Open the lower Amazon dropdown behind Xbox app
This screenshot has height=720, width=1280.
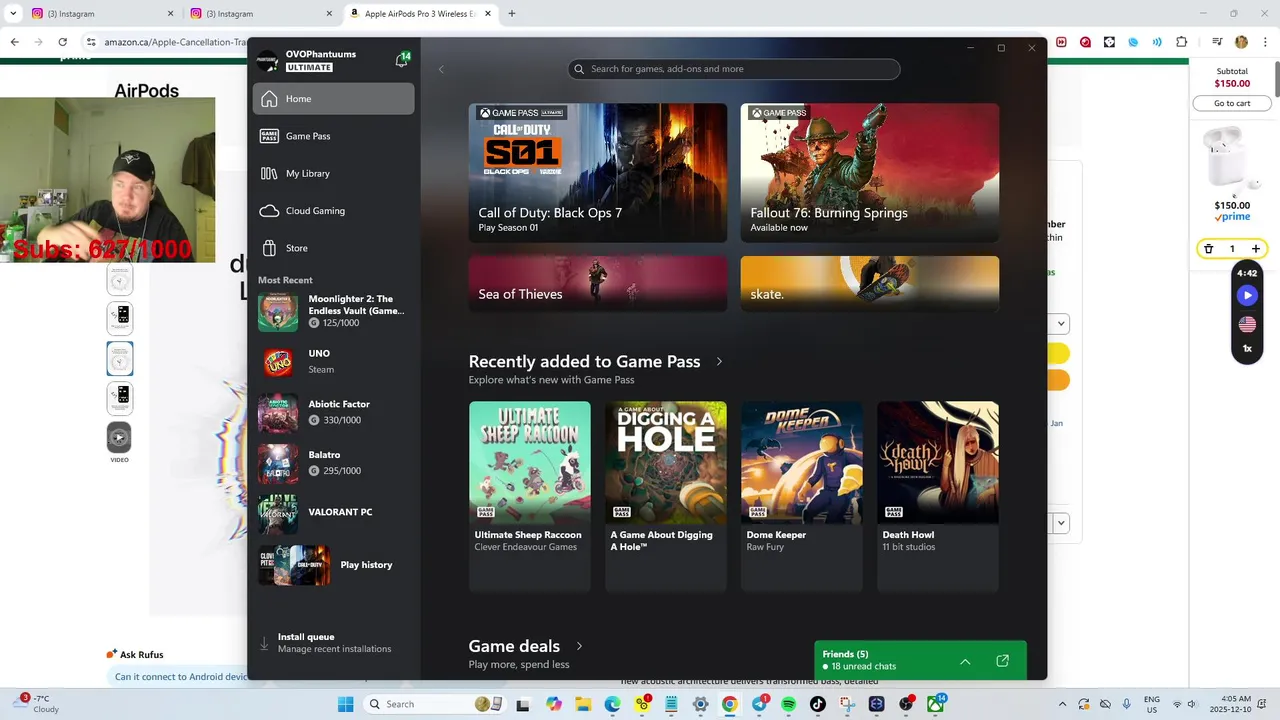(1060, 523)
